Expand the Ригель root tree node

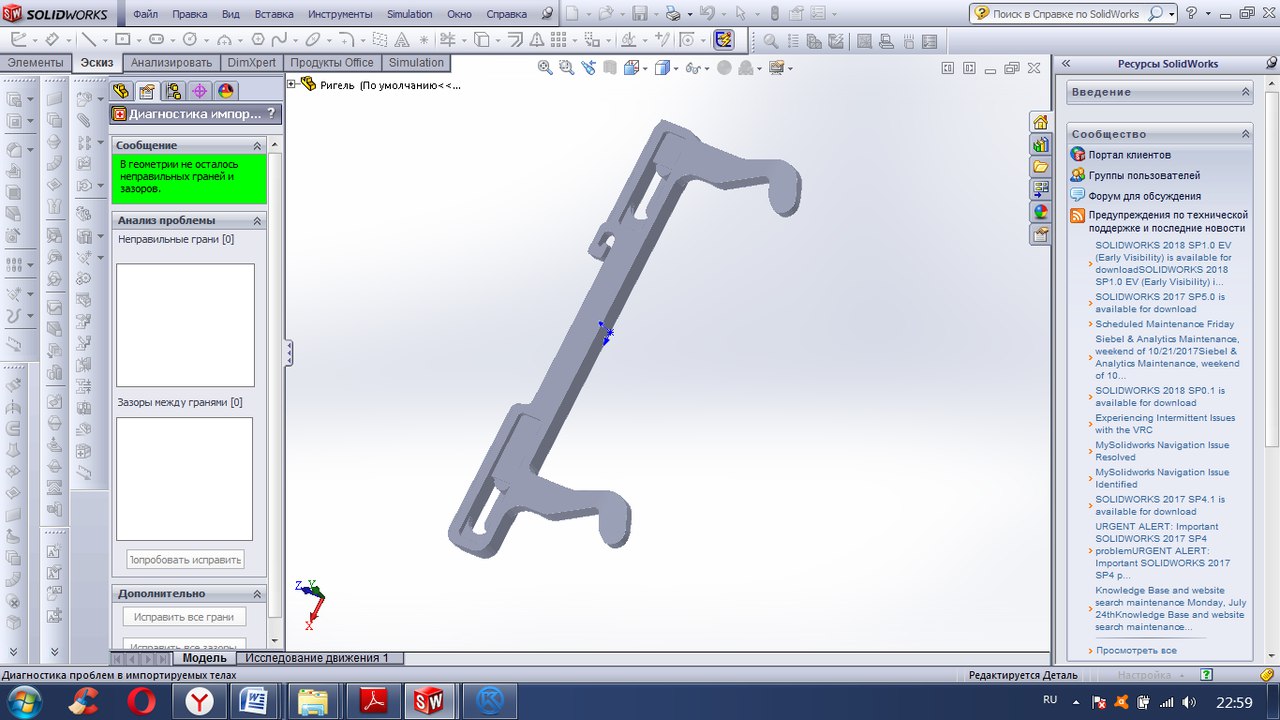click(292, 85)
